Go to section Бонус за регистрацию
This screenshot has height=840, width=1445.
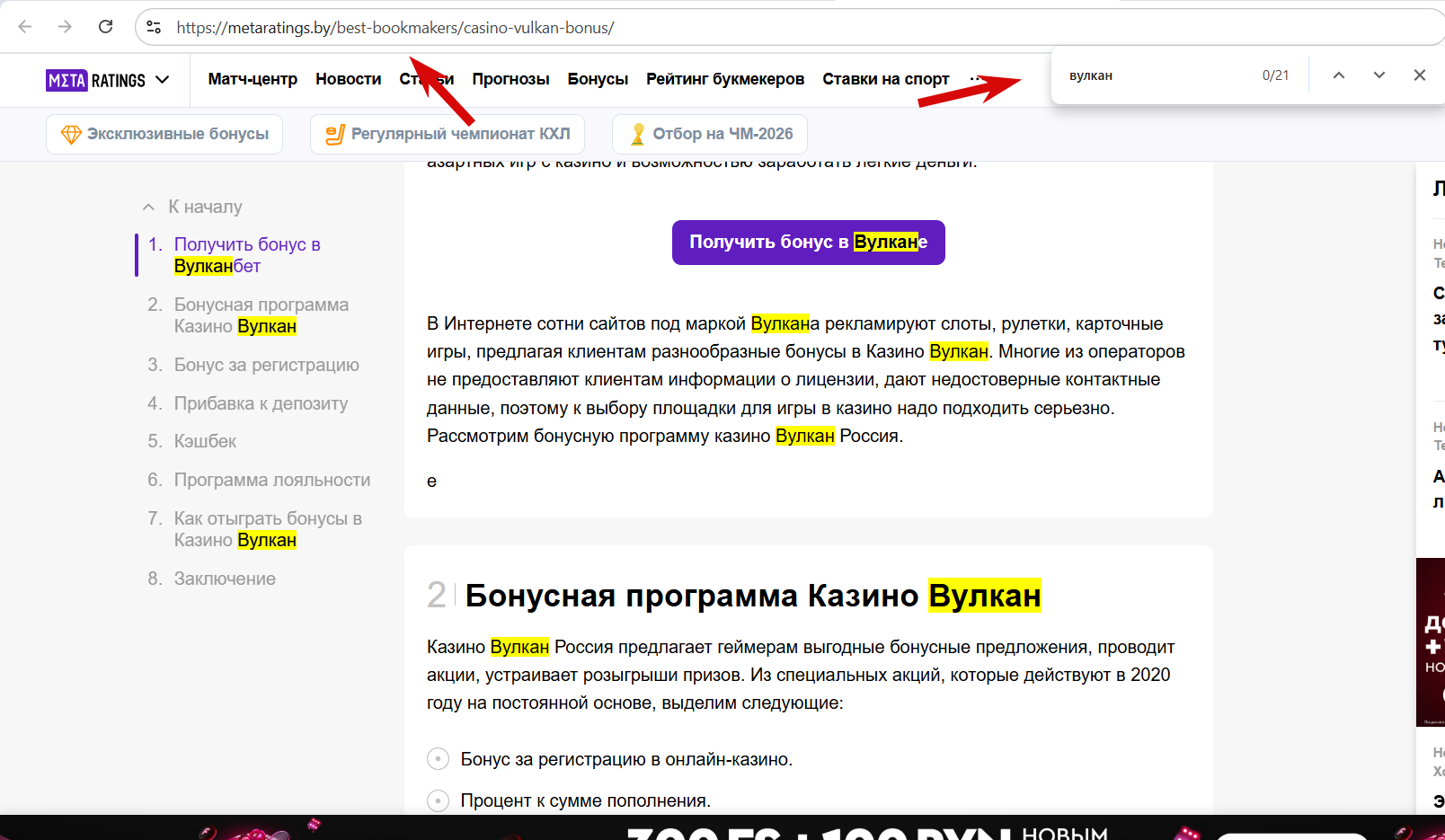(x=267, y=365)
